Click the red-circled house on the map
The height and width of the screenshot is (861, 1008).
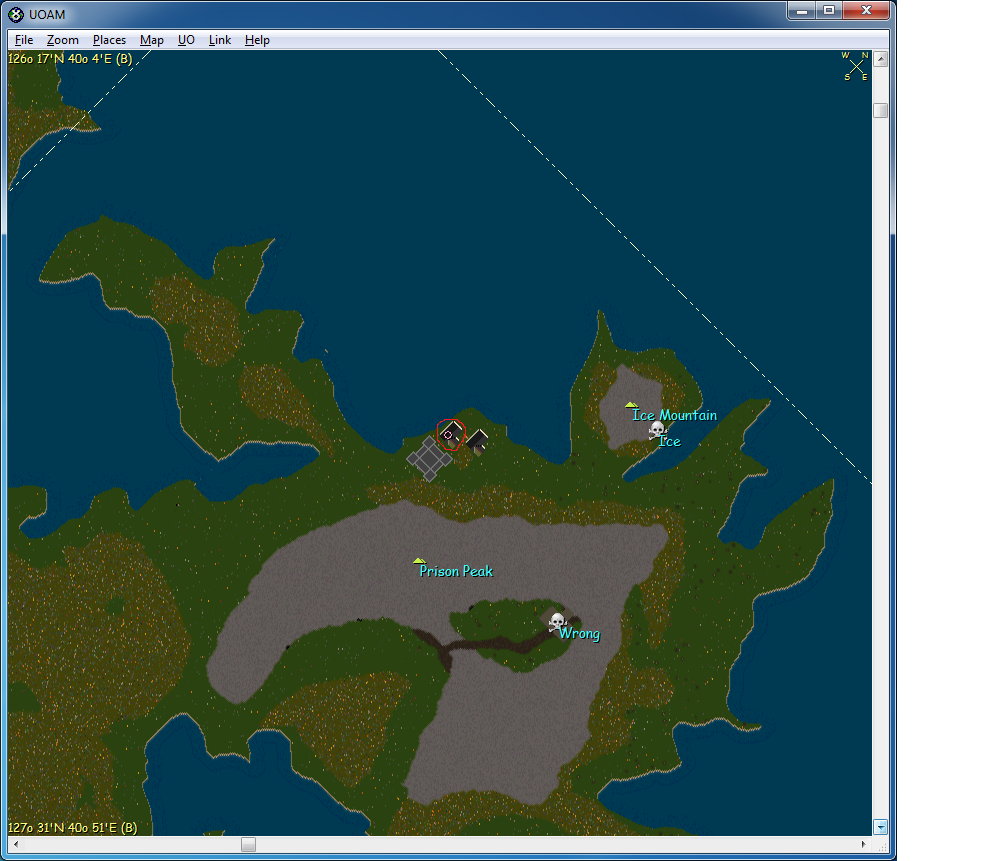pos(451,434)
